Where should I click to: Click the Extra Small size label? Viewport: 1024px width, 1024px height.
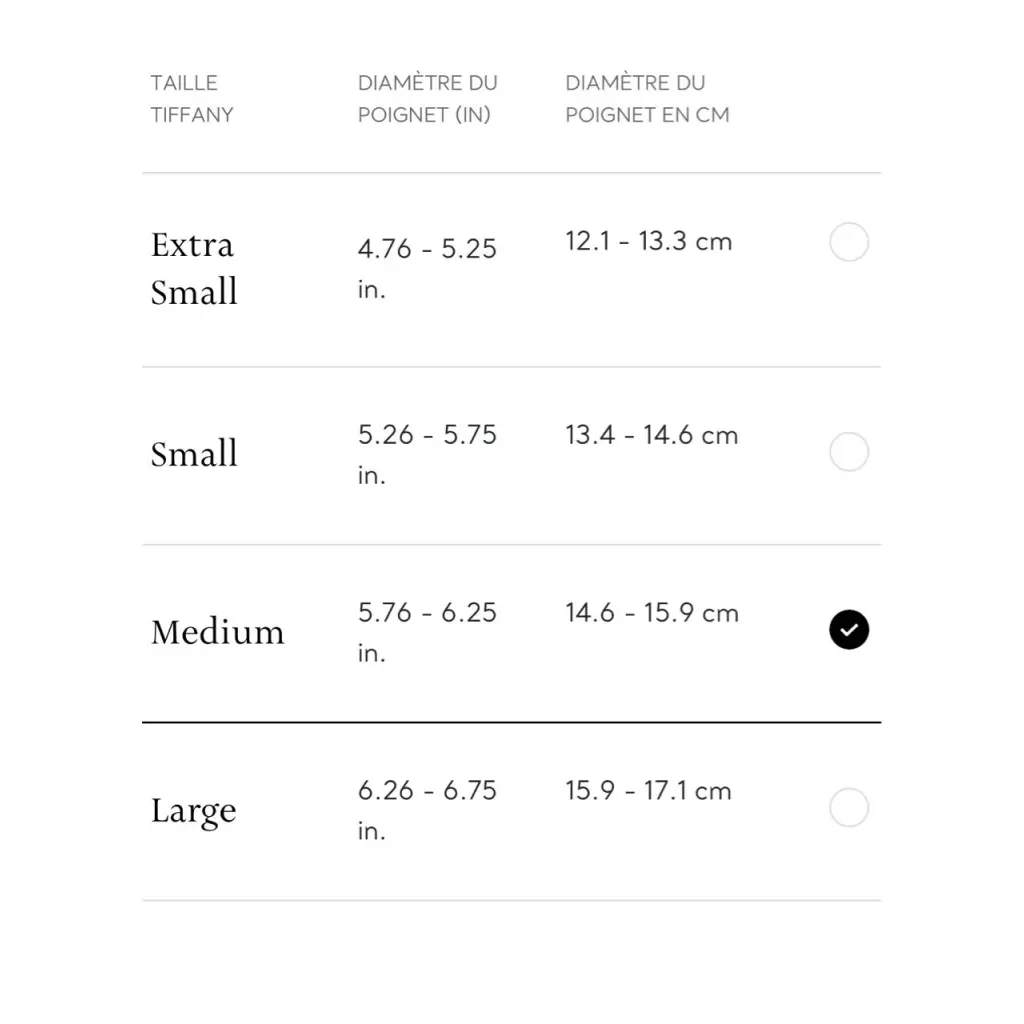click(x=194, y=268)
